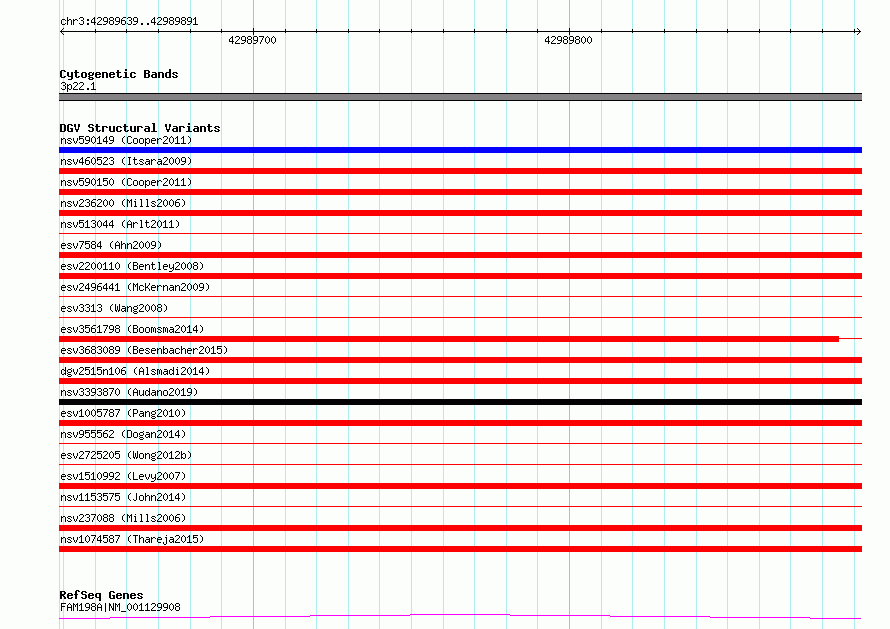This screenshot has height=629, width=890.
Task: Click the chr3:42989639..42989891 coordinates text
Action: (129, 22)
